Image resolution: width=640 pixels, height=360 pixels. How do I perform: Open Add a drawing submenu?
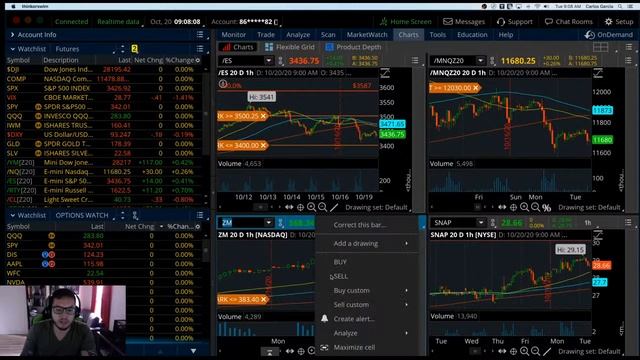click(368, 244)
